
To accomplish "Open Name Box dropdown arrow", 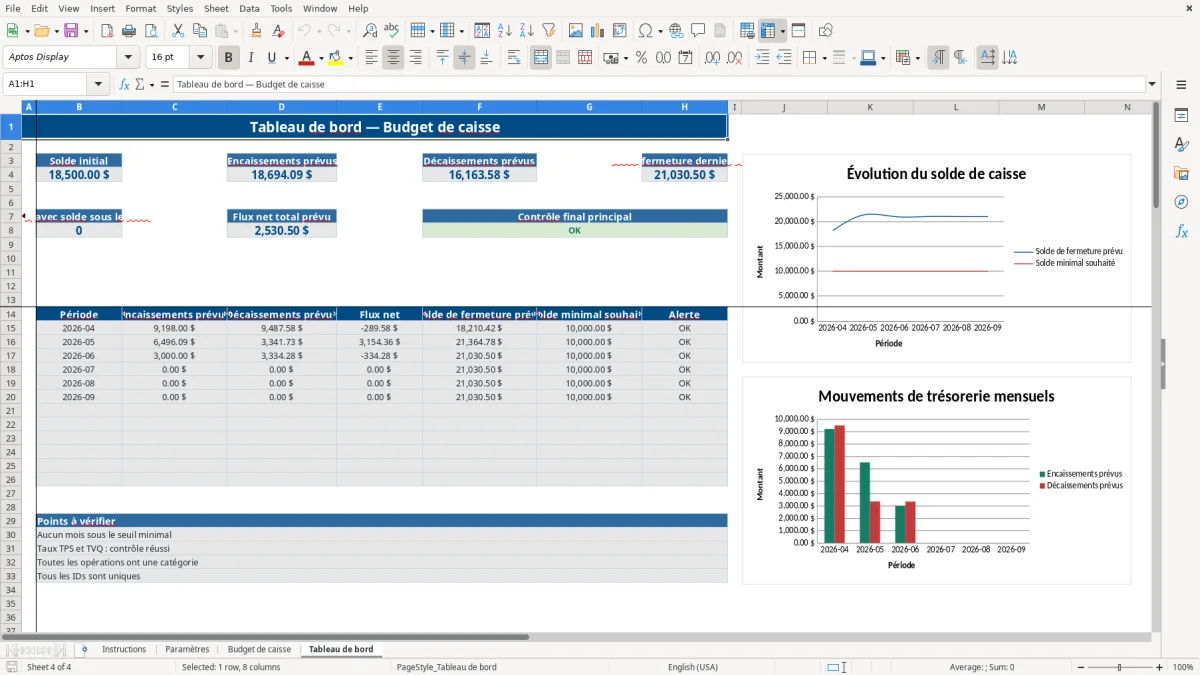I will click(98, 85).
